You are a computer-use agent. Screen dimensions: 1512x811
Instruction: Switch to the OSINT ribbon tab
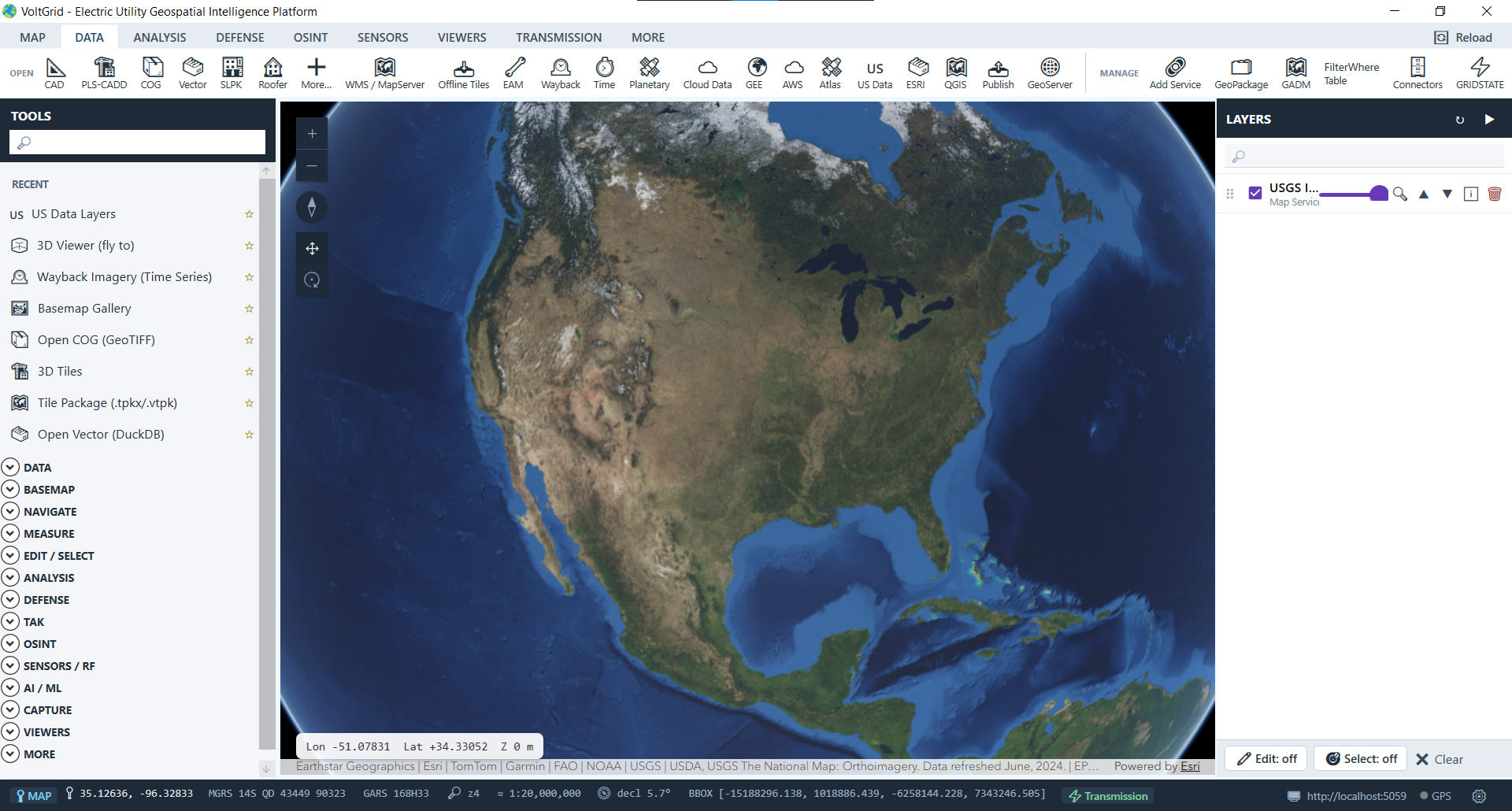[311, 37]
